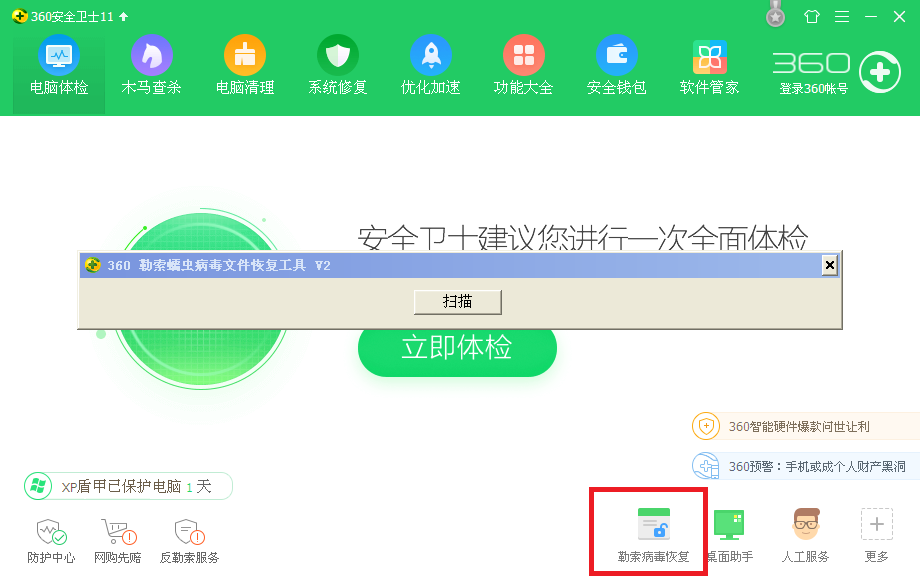This screenshot has width=920, height=580.
Task: Open the skin (shirt) icon
Action: click(811, 16)
